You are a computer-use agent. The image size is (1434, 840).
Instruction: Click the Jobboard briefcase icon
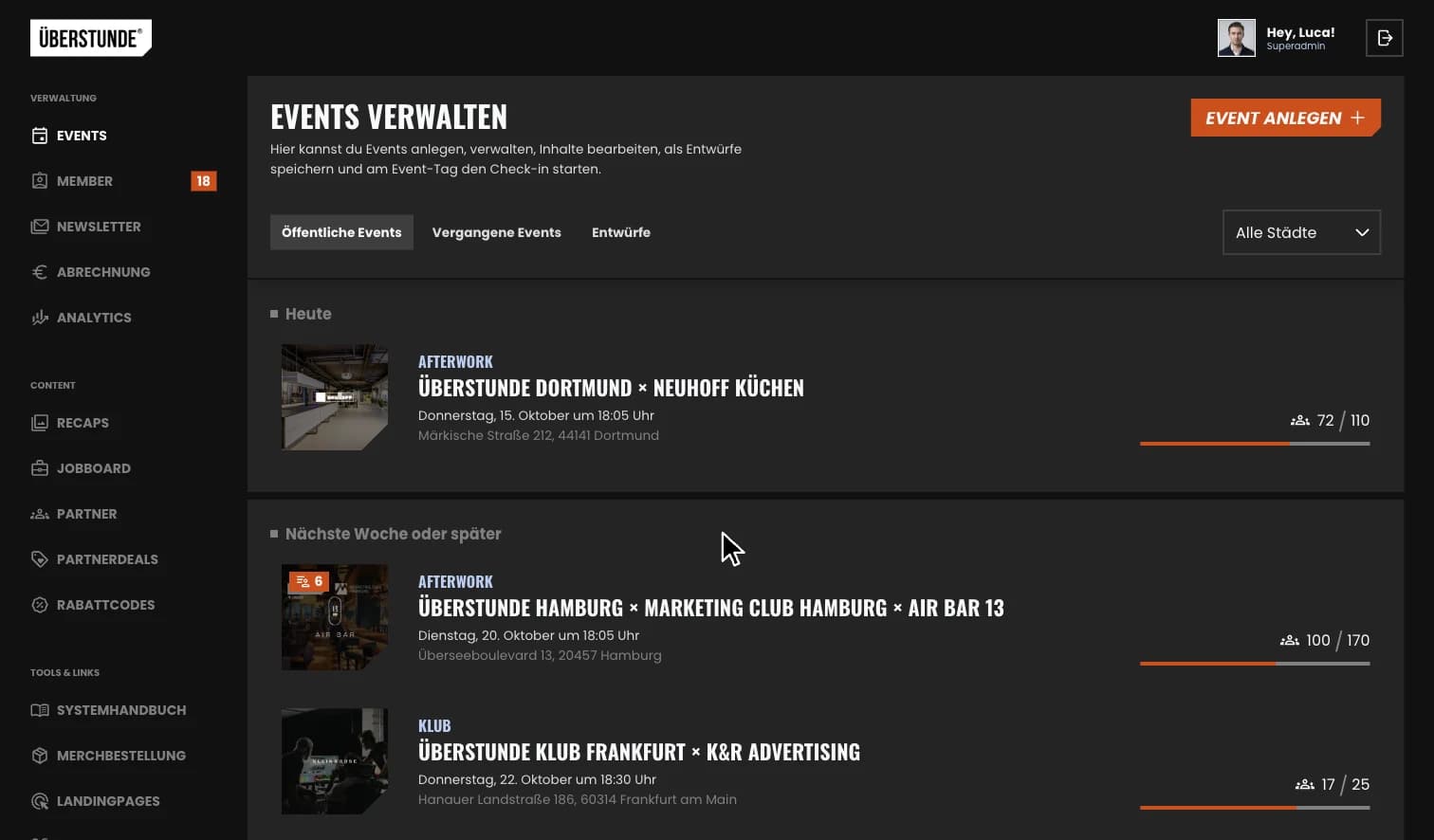[40, 468]
